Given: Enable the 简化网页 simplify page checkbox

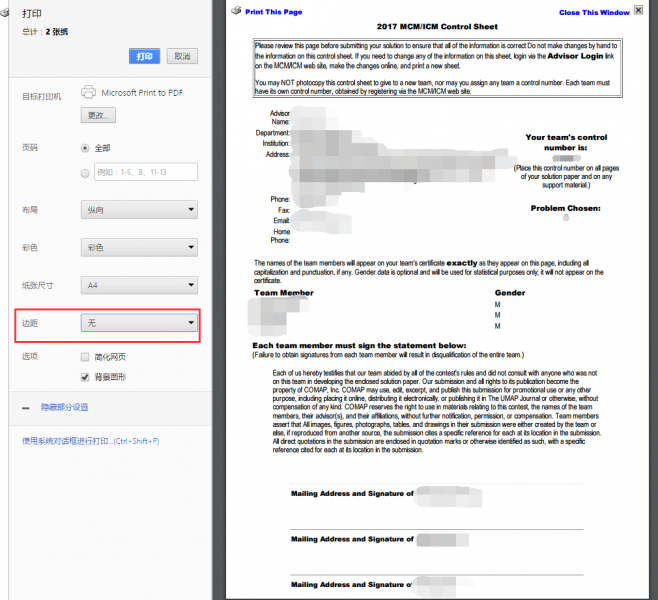Looking at the screenshot, I should (85, 357).
